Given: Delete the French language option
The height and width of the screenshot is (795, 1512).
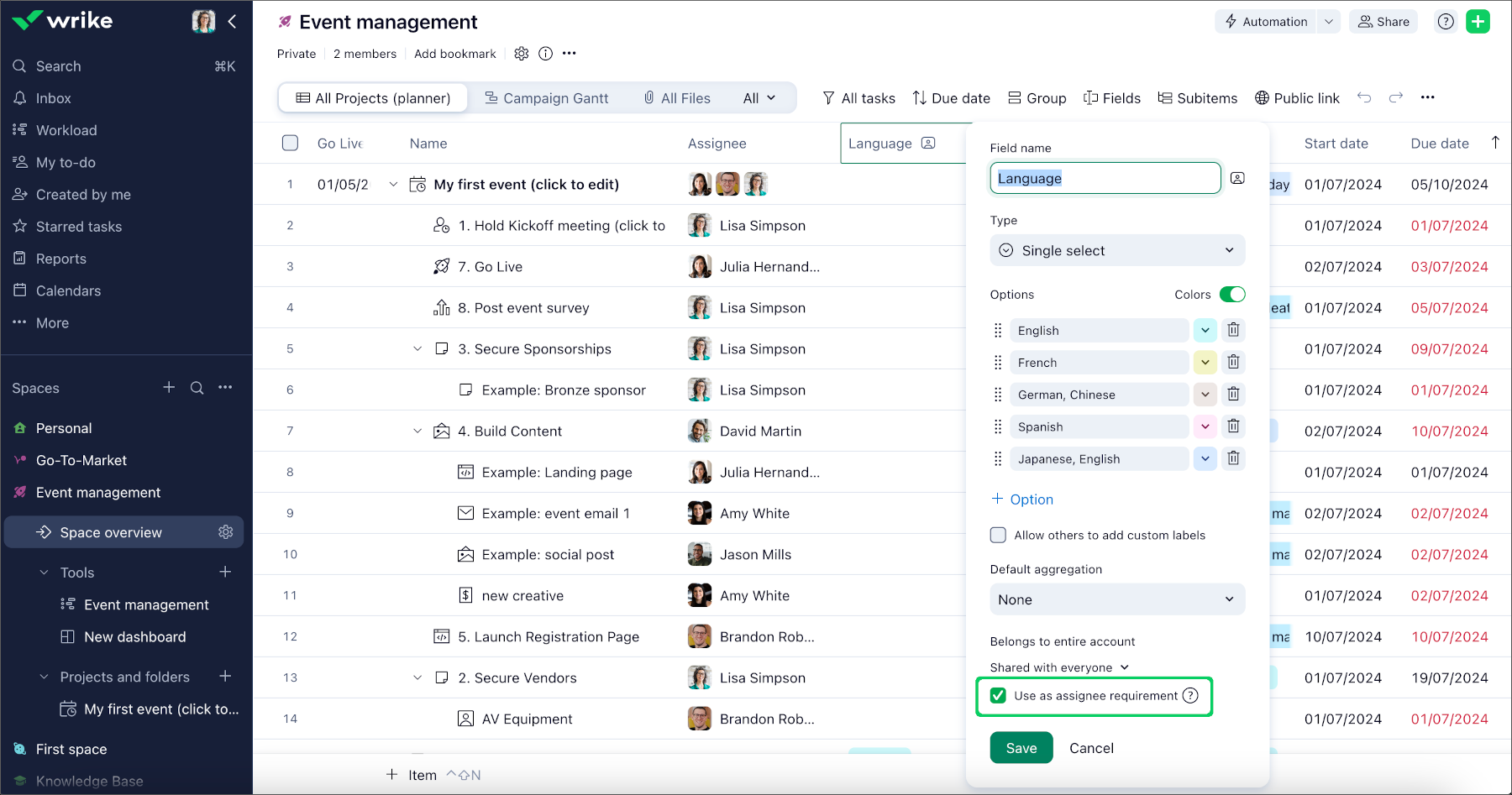Looking at the screenshot, I should (1233, 362).
